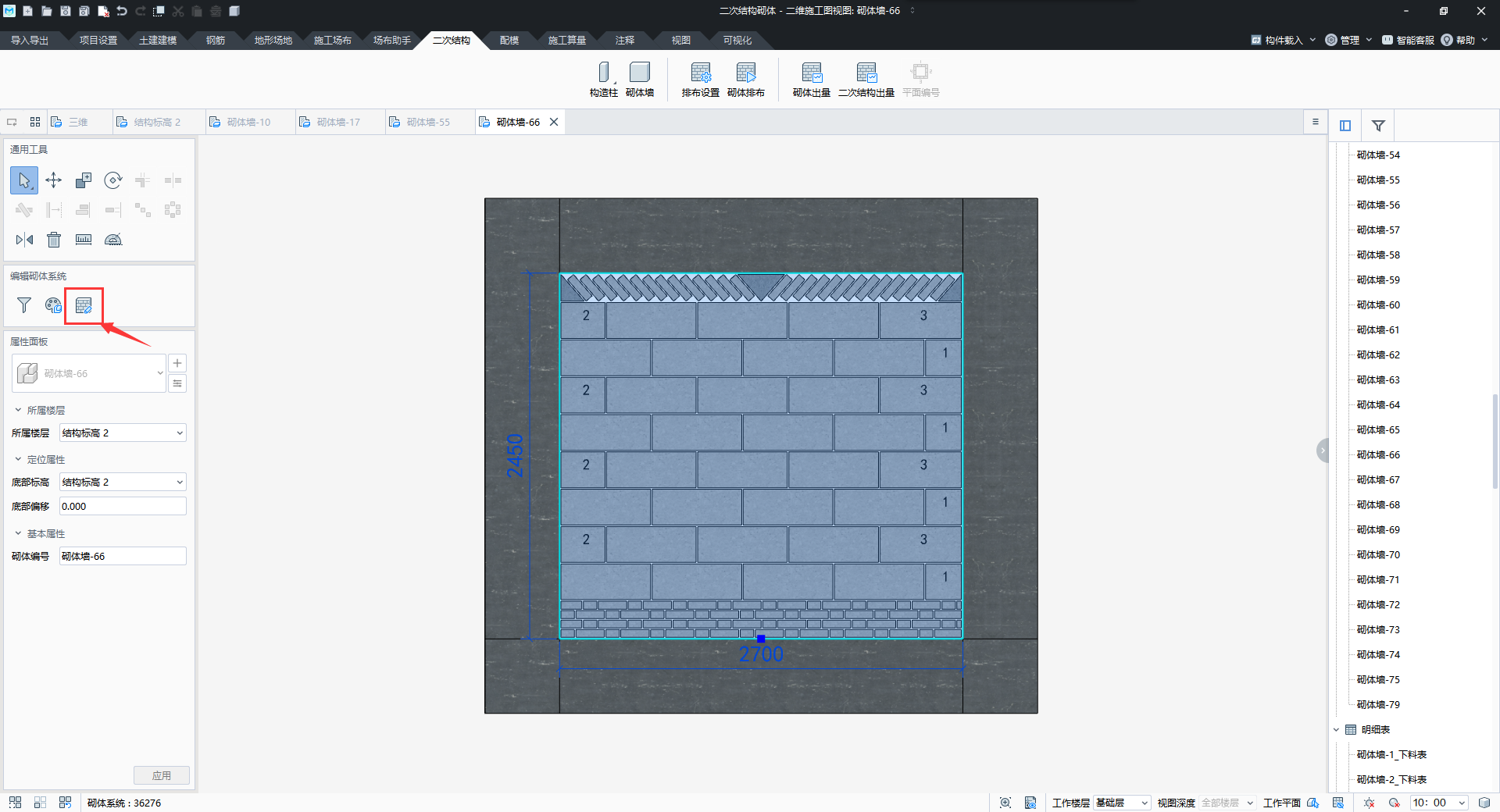Click the save disk icon

[66, 11]
